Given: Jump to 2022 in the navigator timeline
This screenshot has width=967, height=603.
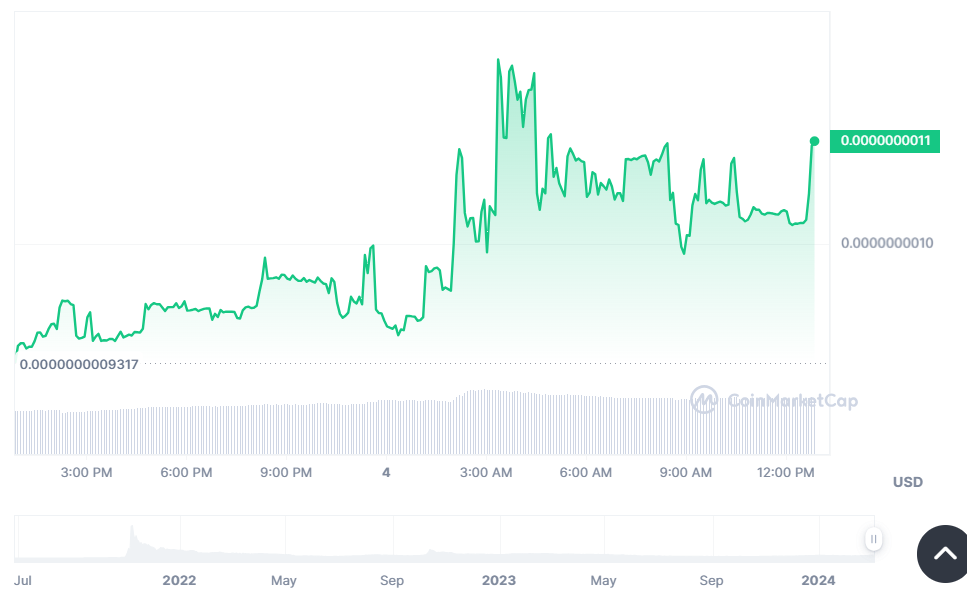Looking at the screenshot, I should coord(179,580).
